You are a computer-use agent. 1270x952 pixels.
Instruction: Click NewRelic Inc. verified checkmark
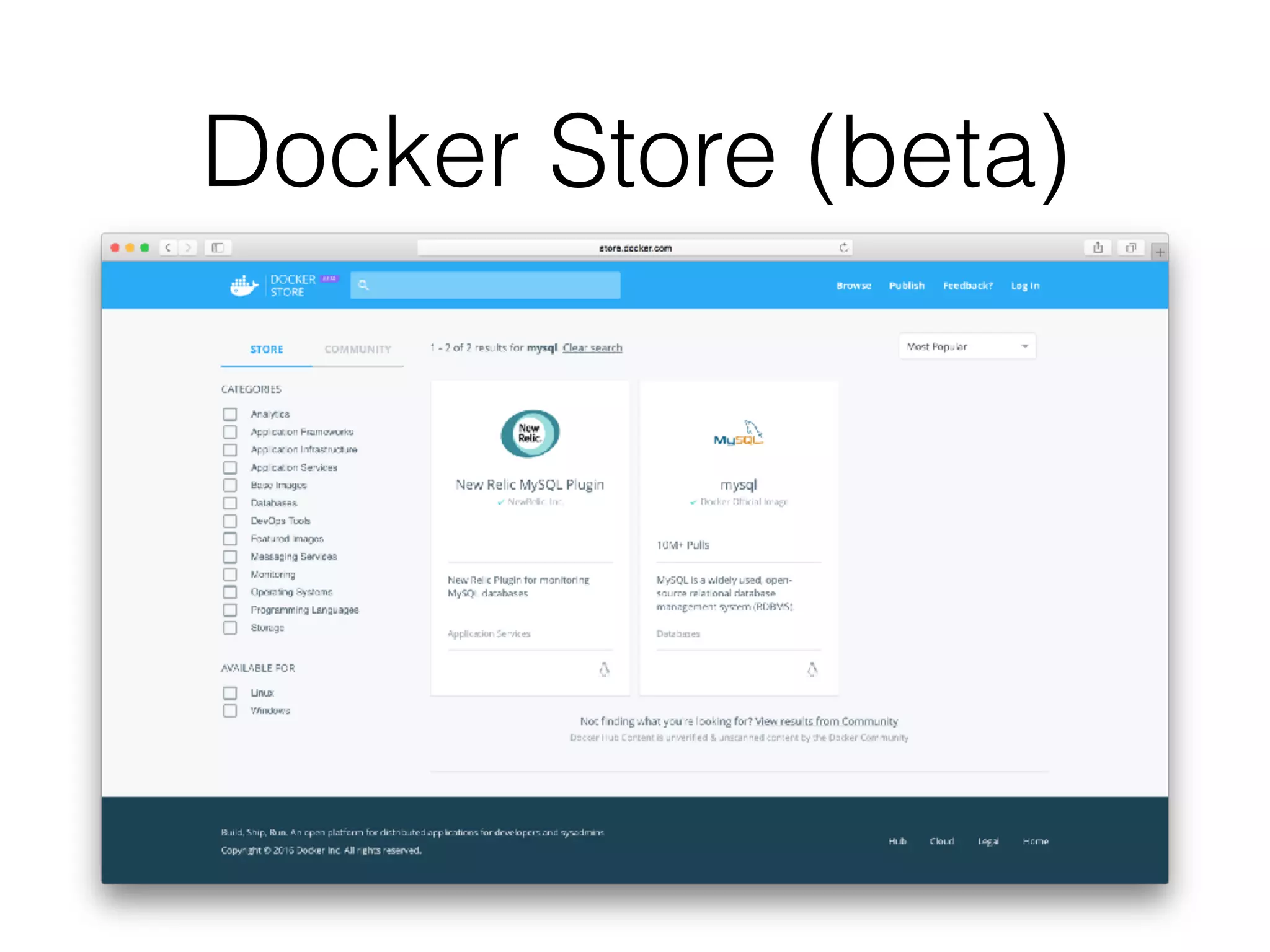click(501, 502)
